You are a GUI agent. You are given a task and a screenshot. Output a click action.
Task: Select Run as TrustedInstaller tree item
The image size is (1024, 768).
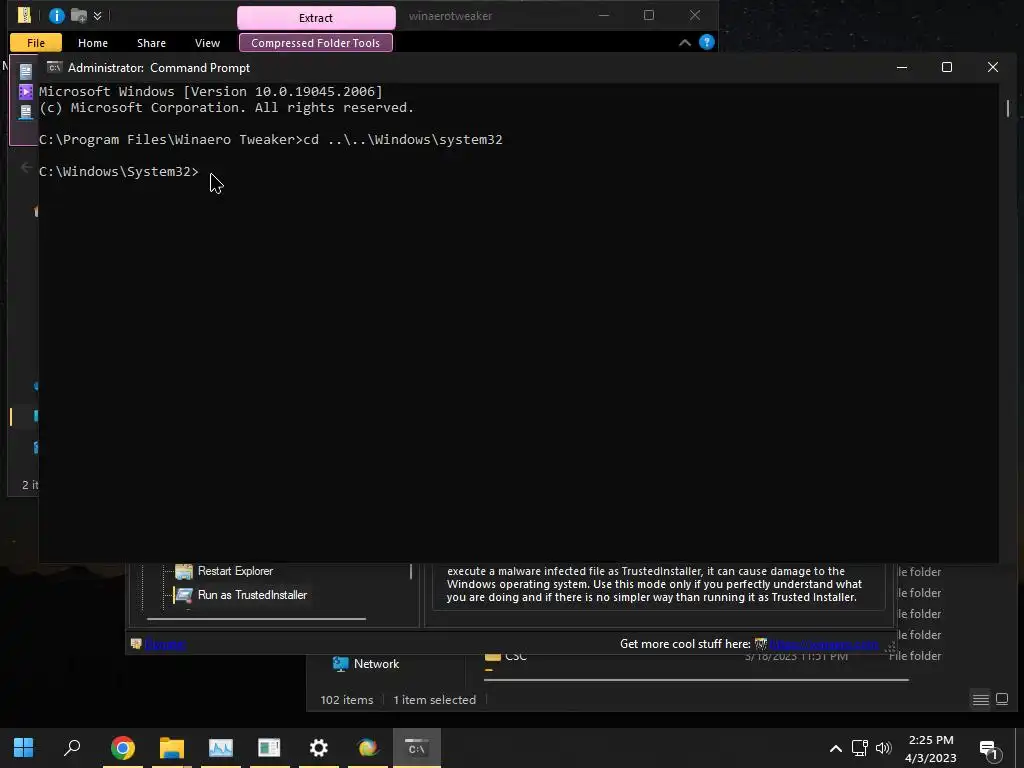click(x=252, y=595)
